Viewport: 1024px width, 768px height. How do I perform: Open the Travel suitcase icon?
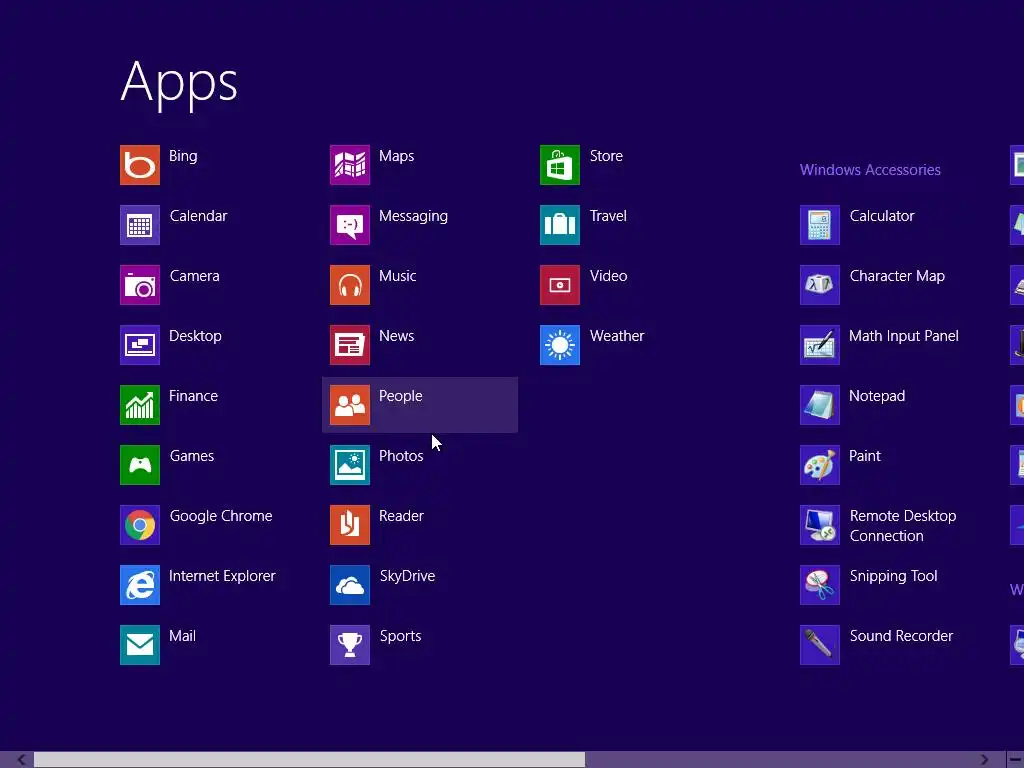pos(560,225)
